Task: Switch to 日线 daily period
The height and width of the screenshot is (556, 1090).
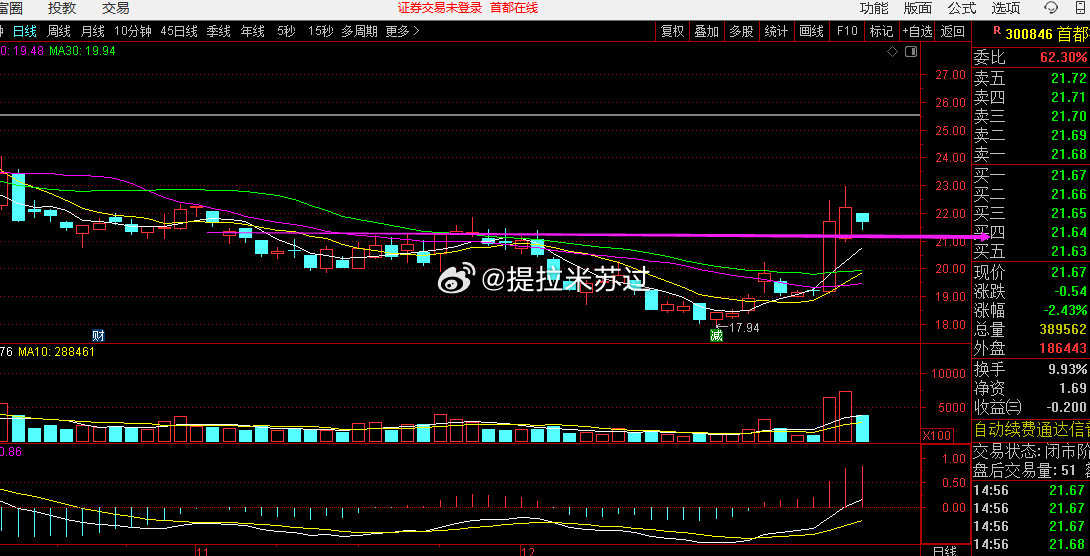Action: (24, 31)
